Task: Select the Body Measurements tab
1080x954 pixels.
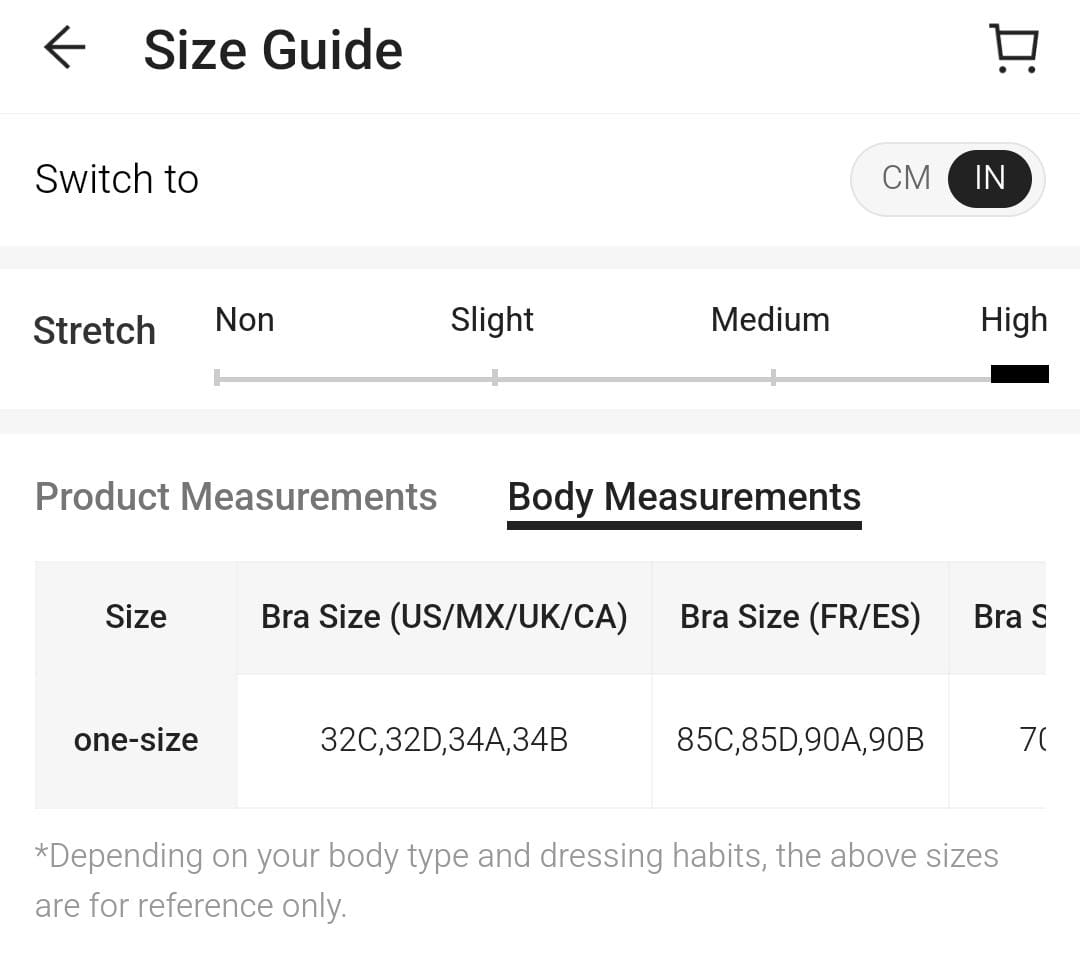Action: tap(684, 497)
